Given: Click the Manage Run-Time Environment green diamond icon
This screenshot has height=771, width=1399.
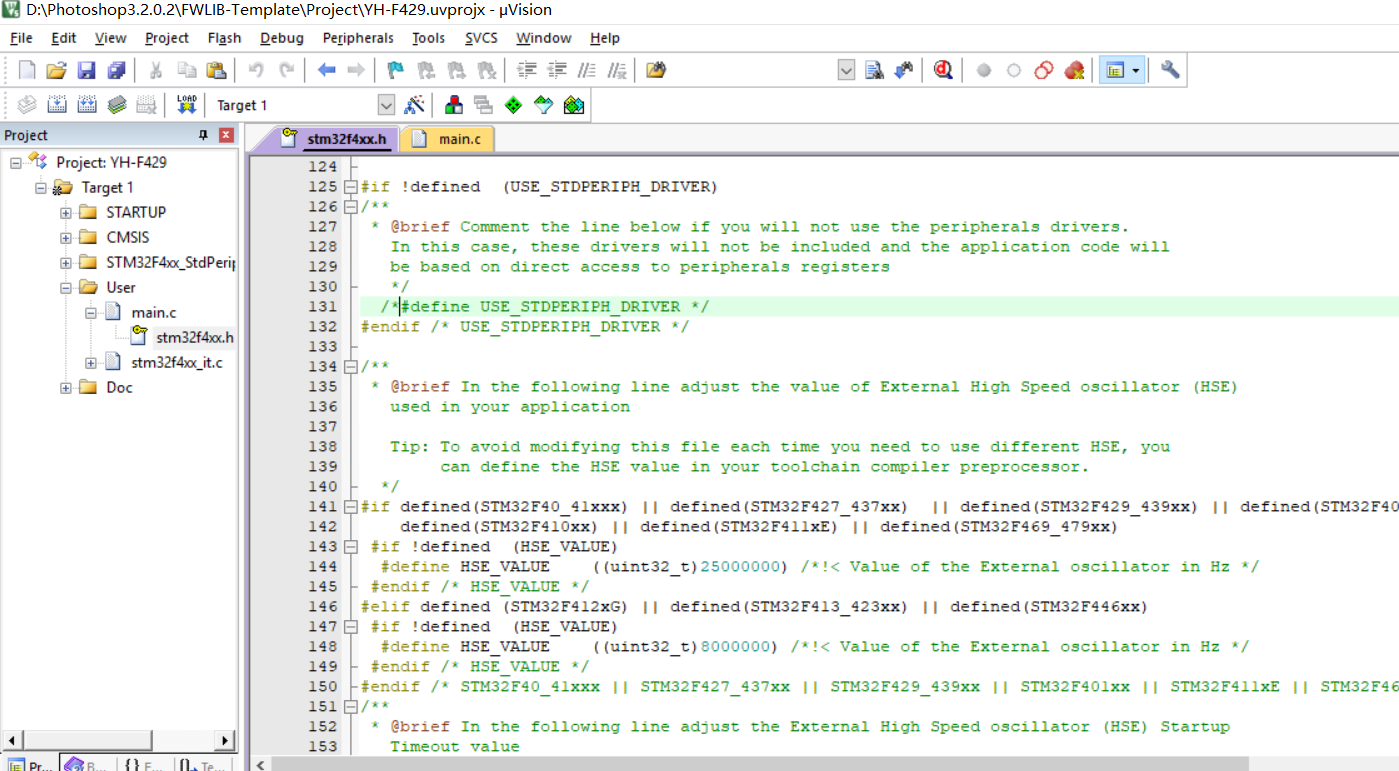Looking at the screenshot, I should tap(513, 105).
